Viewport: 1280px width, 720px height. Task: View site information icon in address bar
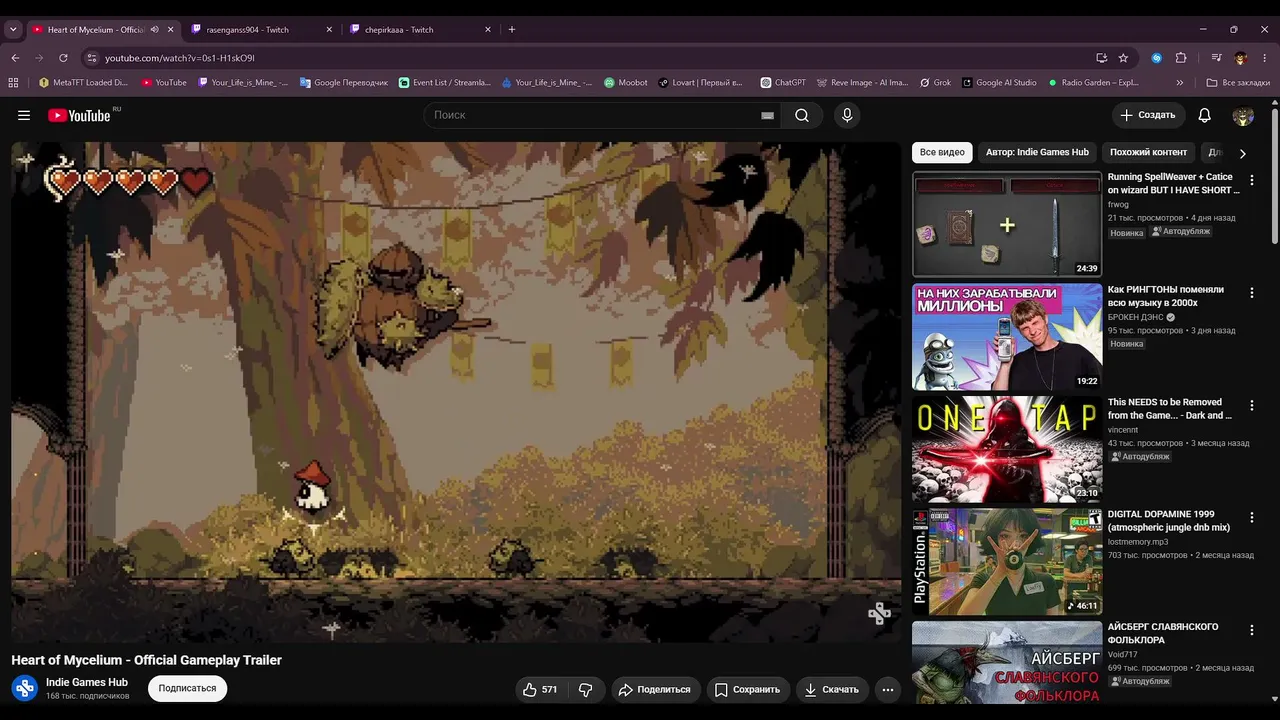[x=91, y=58]
